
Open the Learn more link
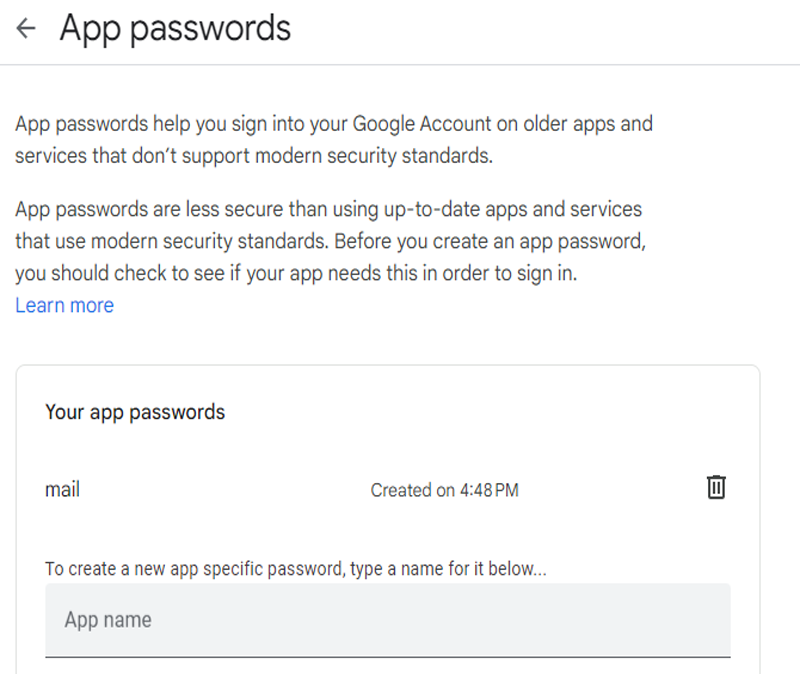[64, 305]
